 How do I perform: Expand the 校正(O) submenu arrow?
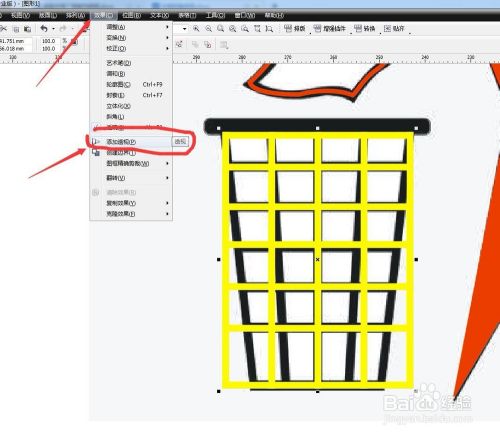coord(167,49)
